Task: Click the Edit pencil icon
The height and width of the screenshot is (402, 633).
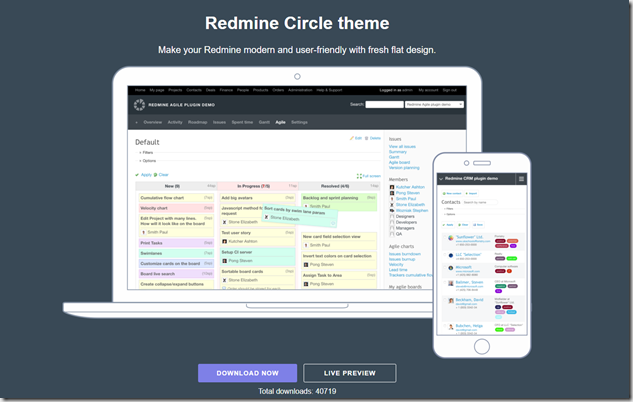Action: click(352, 138)
